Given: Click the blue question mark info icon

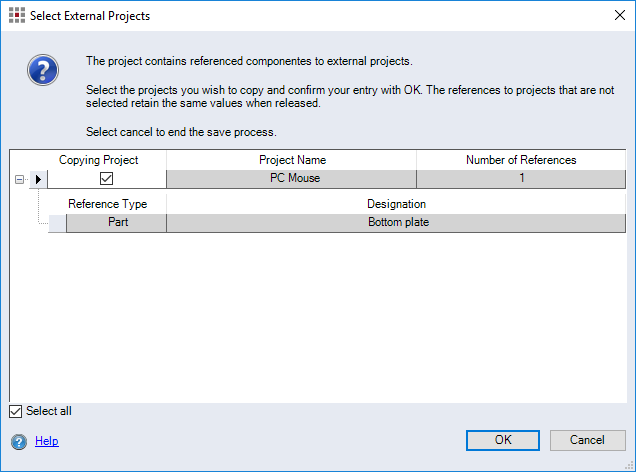Looking at the screenshot, I should [42, 70].
